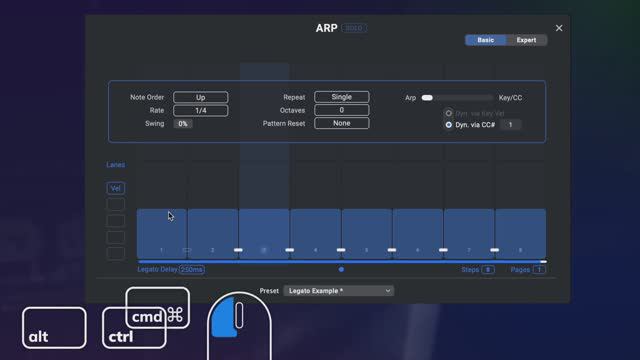640x360 pixels.
Task: Switch to the Expert tab
Action: [x=526, y=40]
